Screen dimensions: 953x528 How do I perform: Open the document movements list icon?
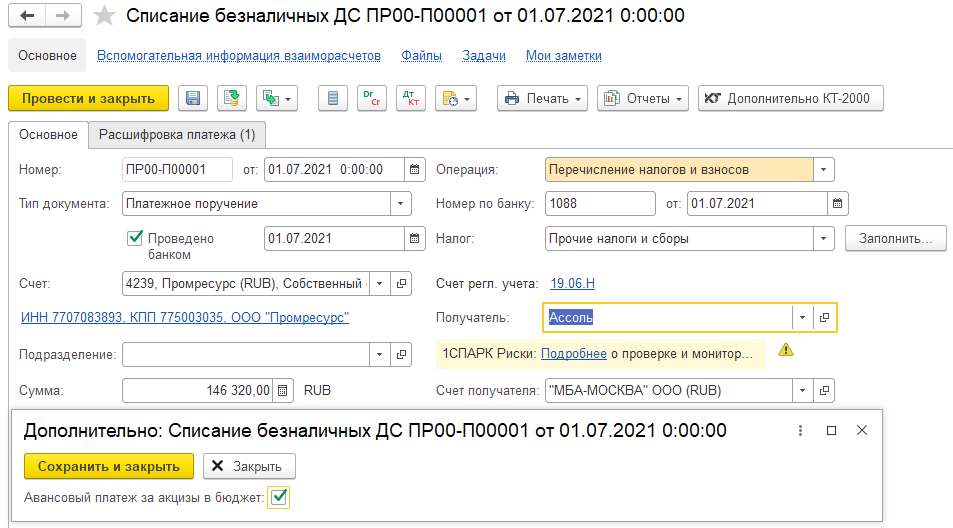332,98
